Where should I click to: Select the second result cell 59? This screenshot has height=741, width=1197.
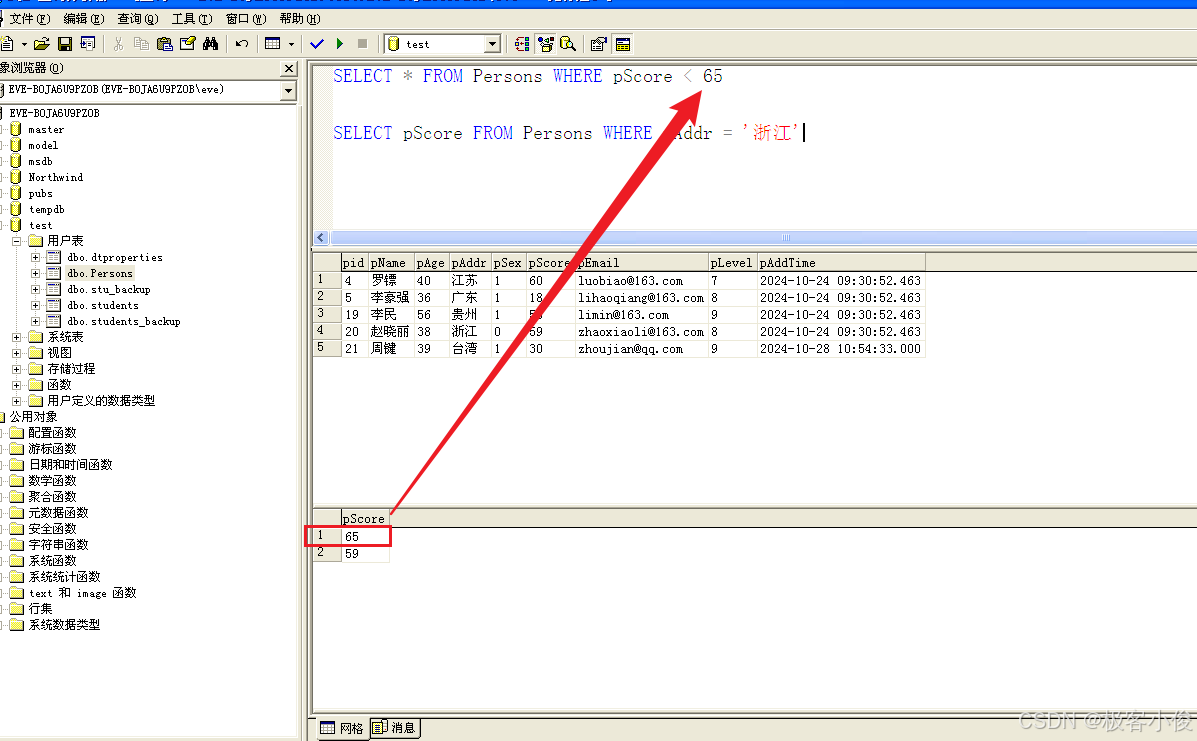coord(365,554)
